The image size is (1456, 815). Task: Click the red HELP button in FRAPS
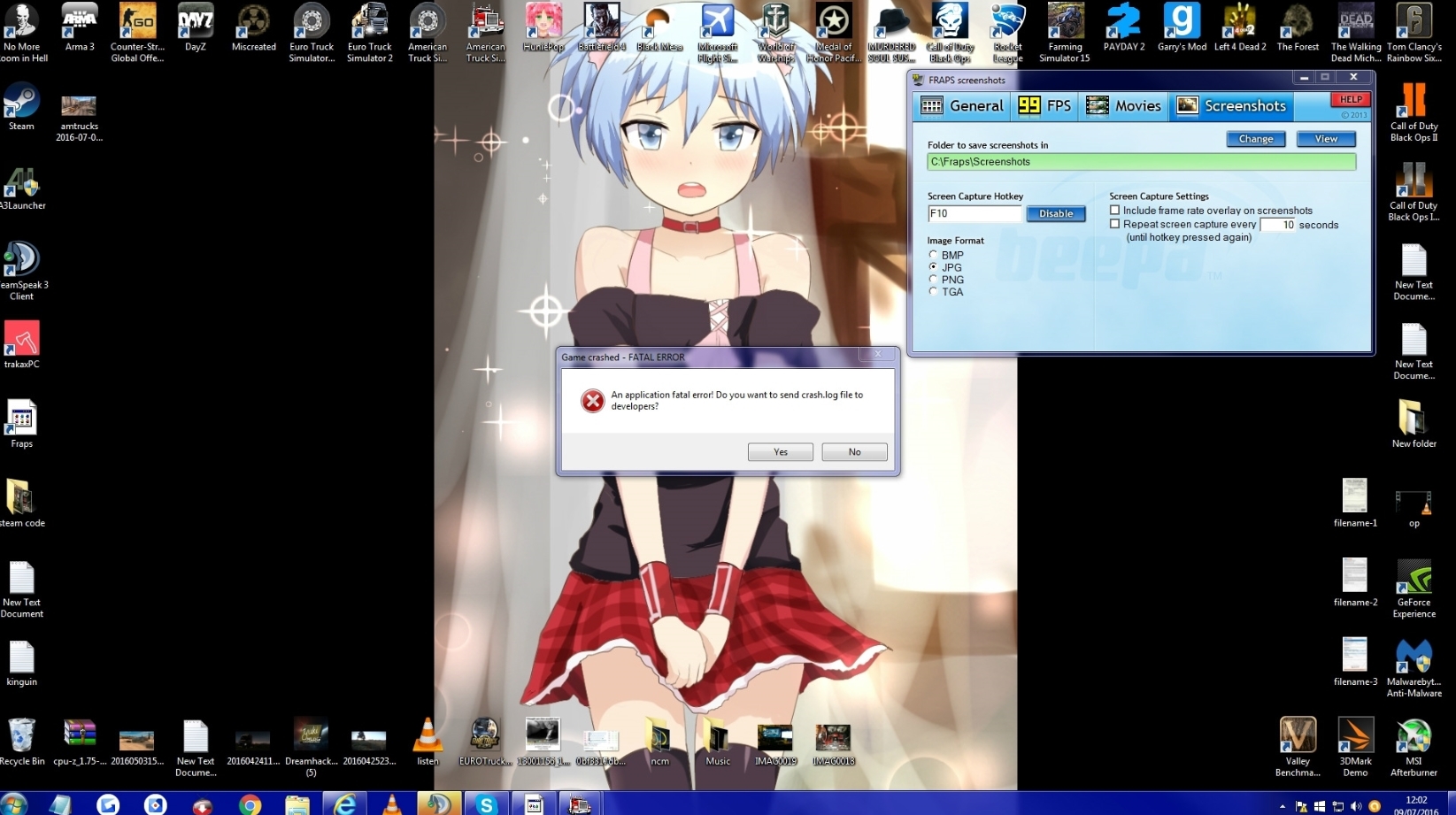[1351, 99]
